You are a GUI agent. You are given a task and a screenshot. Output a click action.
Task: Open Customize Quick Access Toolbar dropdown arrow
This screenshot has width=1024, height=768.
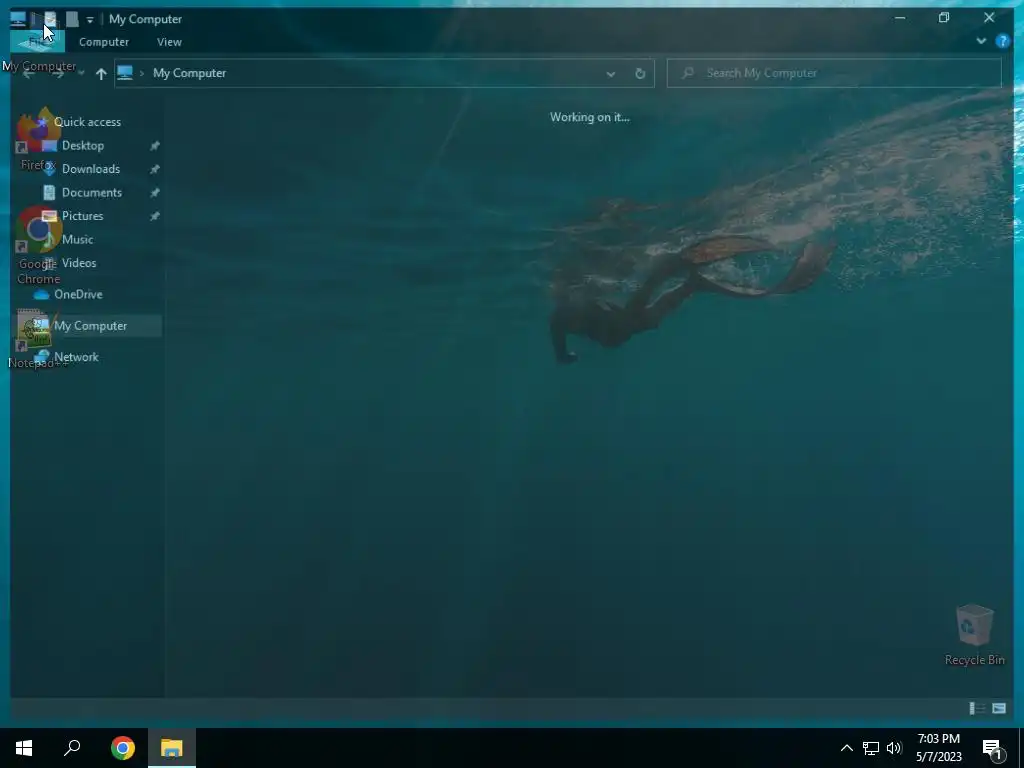[90, 20]
